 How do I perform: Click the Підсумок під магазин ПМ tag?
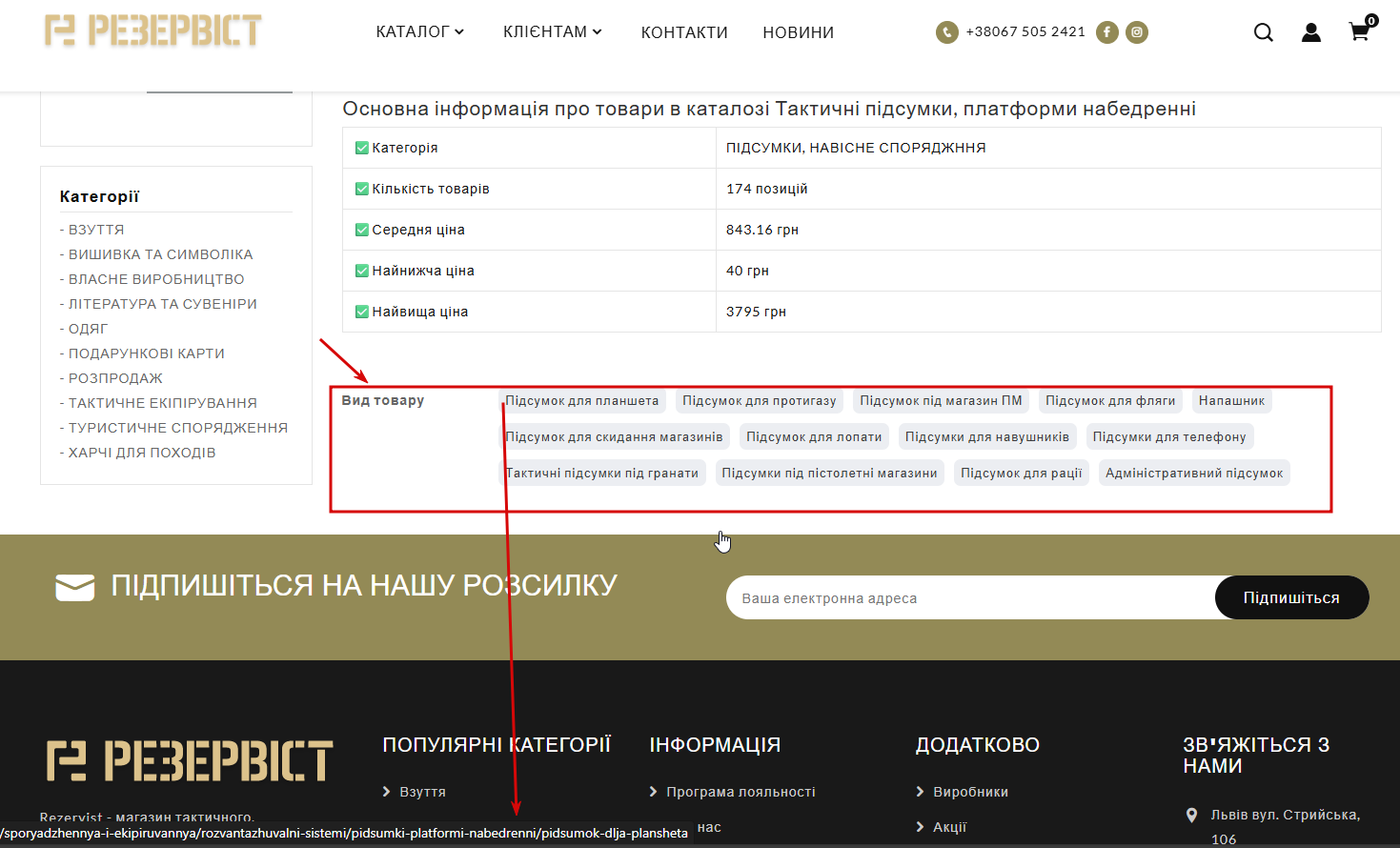click(941, 401)
